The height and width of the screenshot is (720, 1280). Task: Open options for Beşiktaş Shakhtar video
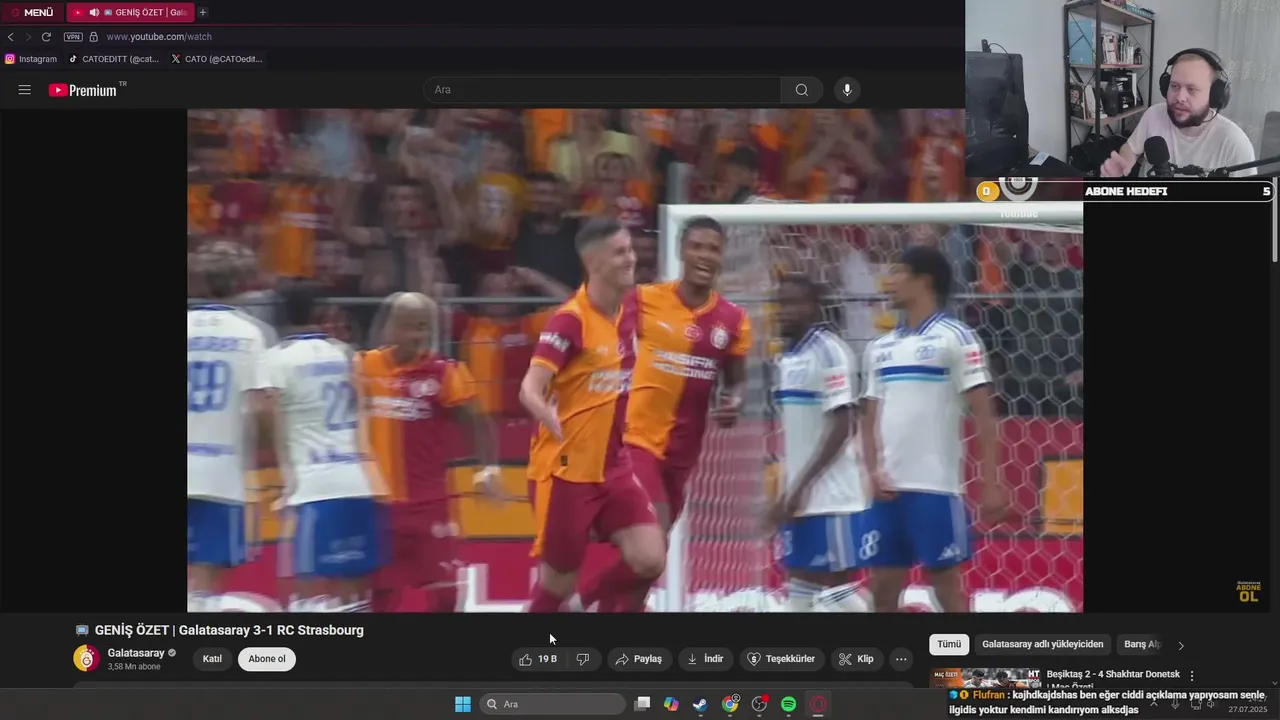click(1192, 676)
